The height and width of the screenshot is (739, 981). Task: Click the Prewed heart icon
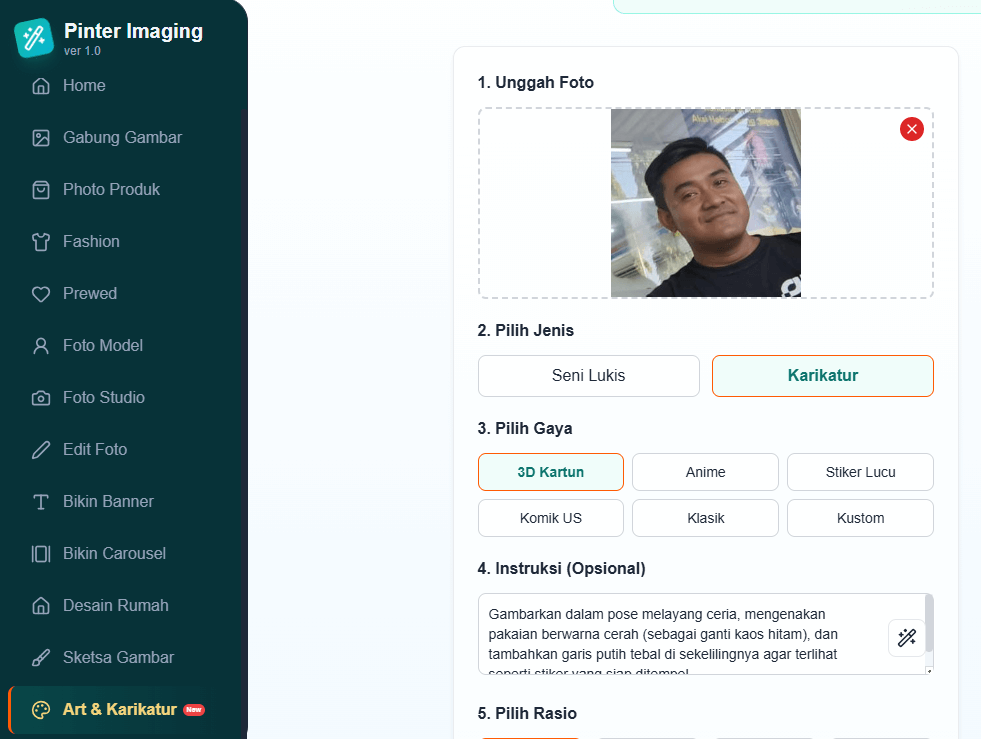click(41, 294)
